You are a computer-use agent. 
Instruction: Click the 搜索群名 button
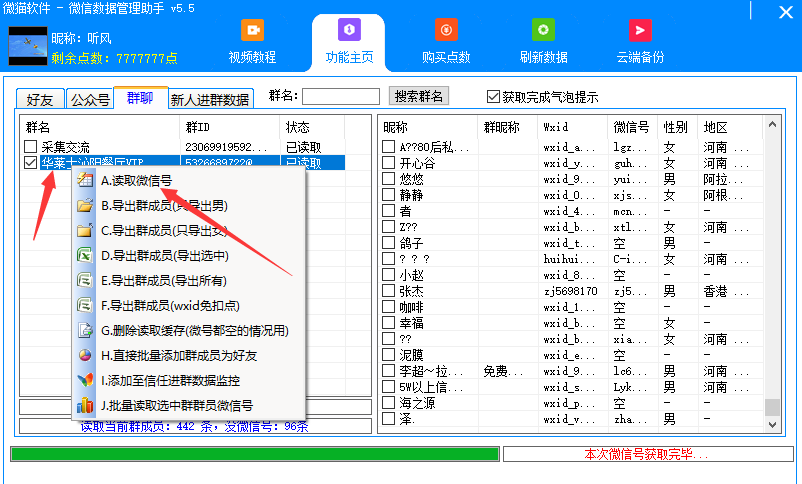pos(418,96)
